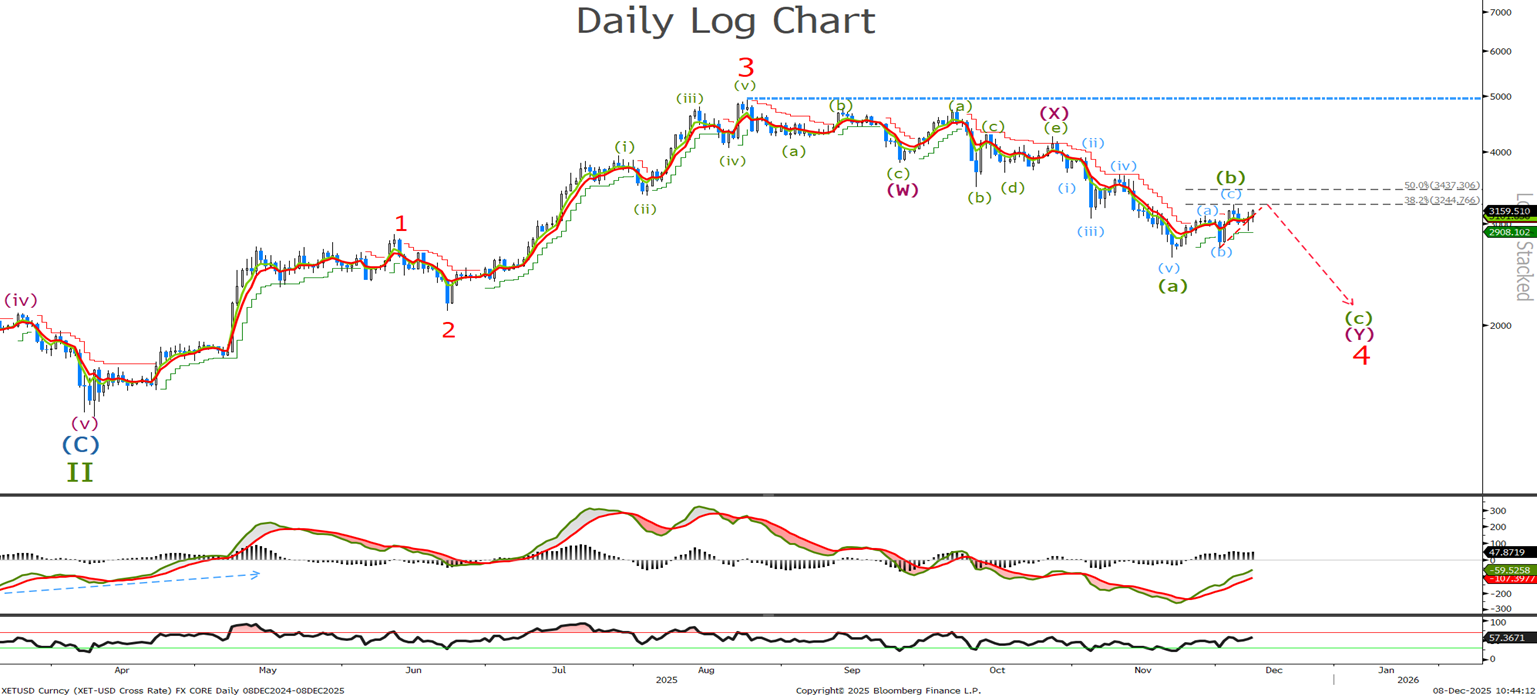The height and width of the screenshot is (696, 1537).
Task: Click the red dashed projection arrowhead
Action: (x=1350, y=301)
